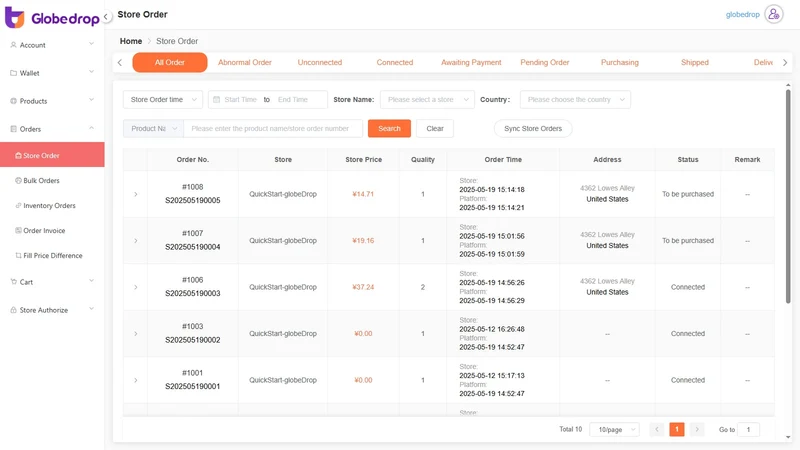Switch to the Unconnected tab
Screen dimensions: 800x450
click(320, 62)
